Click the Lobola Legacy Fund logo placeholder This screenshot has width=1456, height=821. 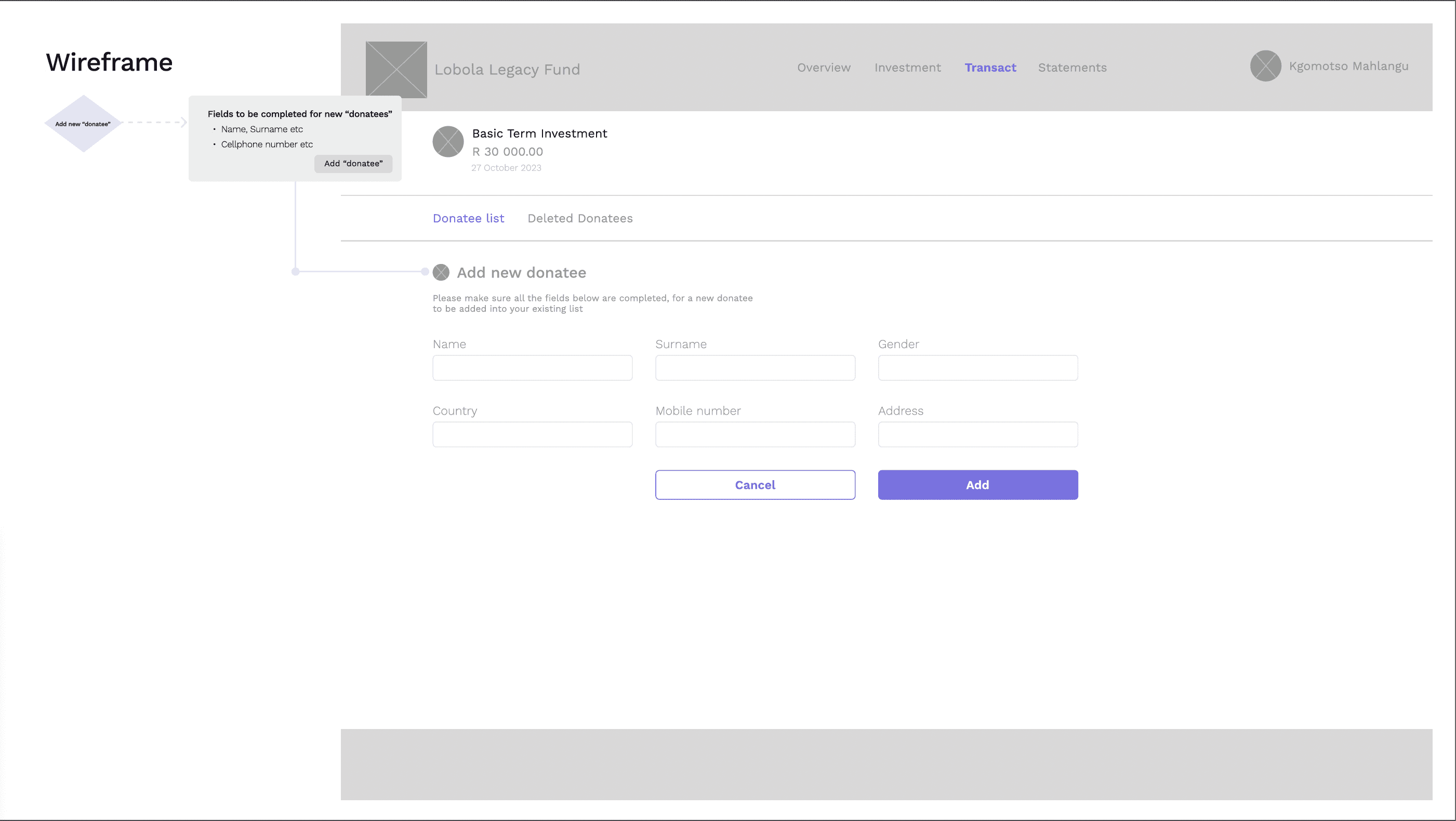pos(396,70)
